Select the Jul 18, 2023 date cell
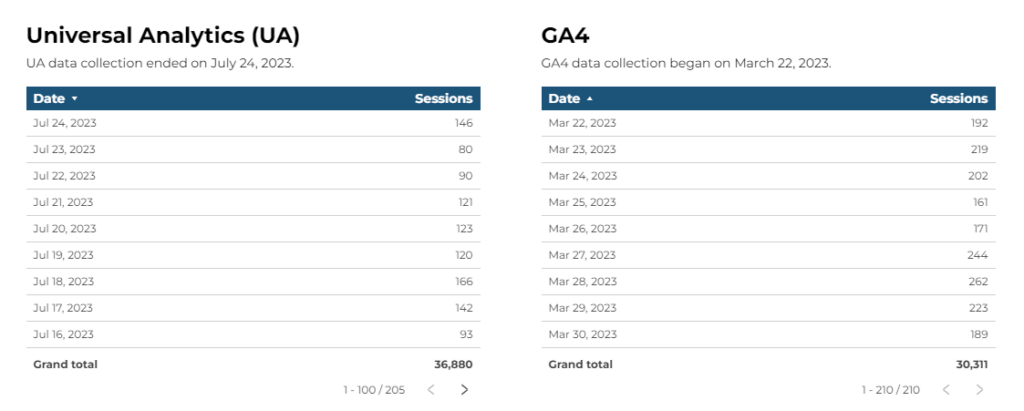This screenshot has width=1024, height=411. tap(64, 282)
